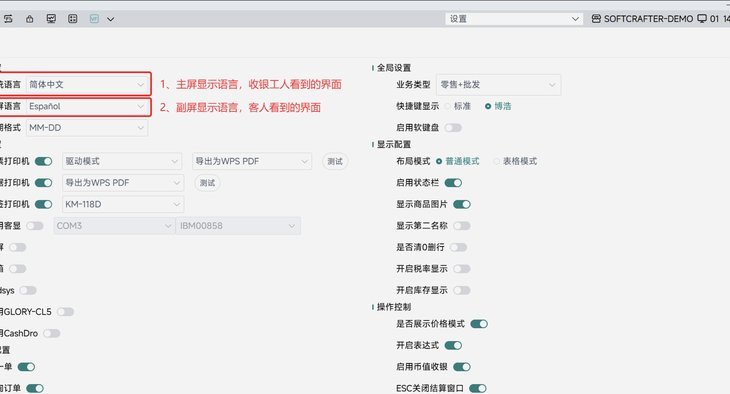Viewport: 730px width, 394px height.
Task: Open the 简体中文 language dropdown
Action: (x=87, y=85)
